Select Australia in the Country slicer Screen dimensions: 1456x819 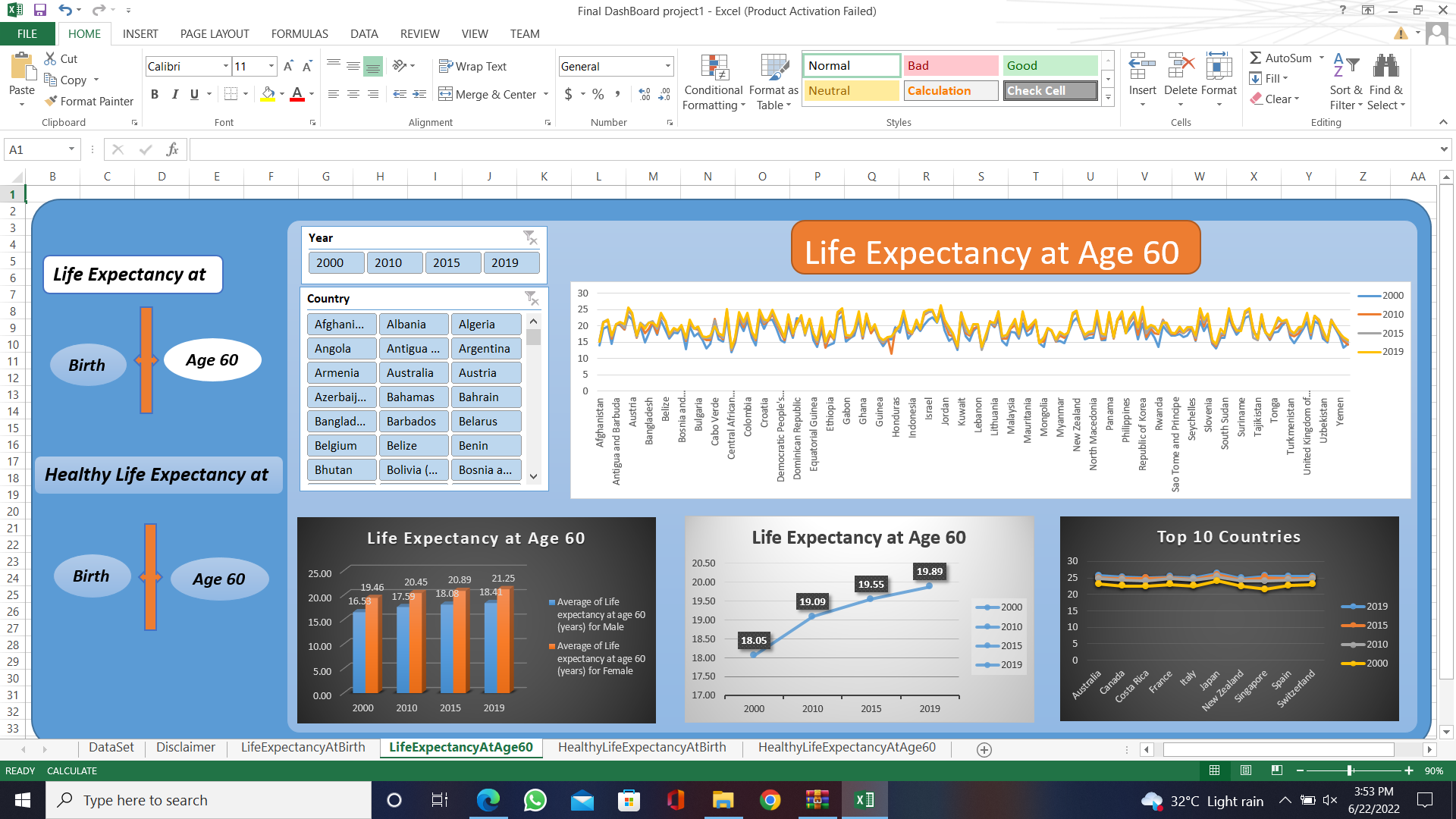[413, 372]
